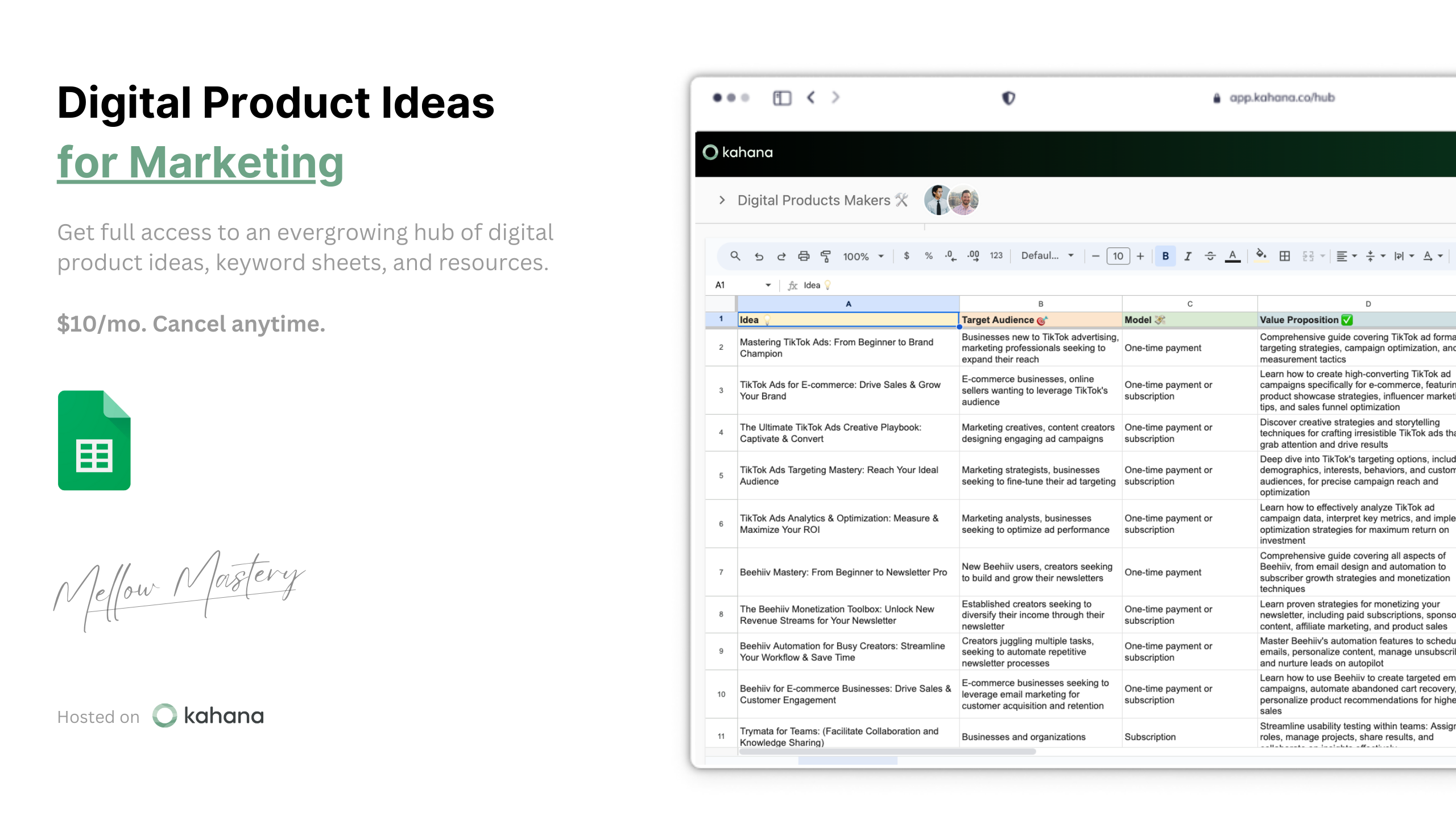Click the Value Proposition header cell

1356,320
